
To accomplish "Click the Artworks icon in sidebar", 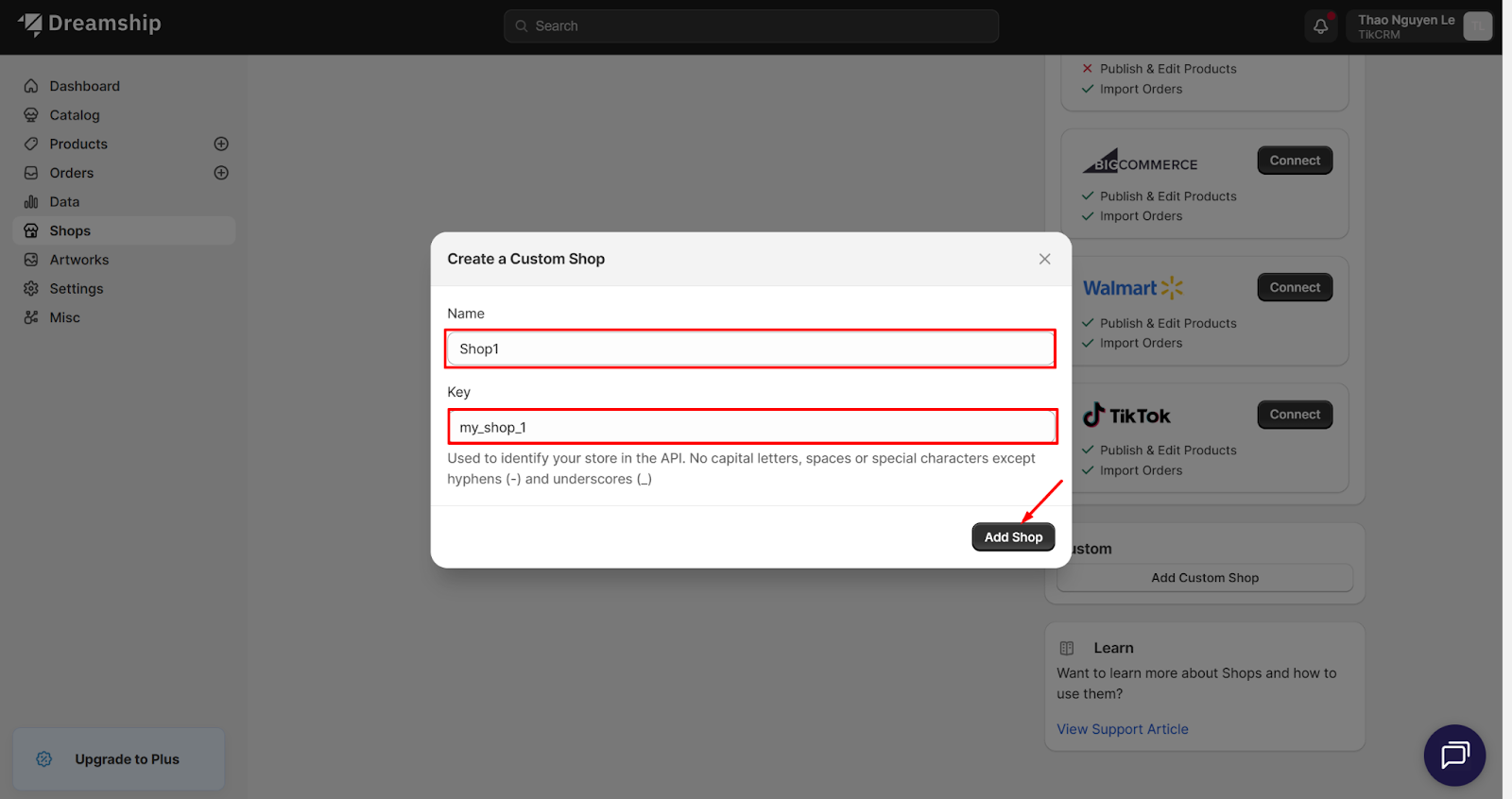I will click(x=31, y=260).
